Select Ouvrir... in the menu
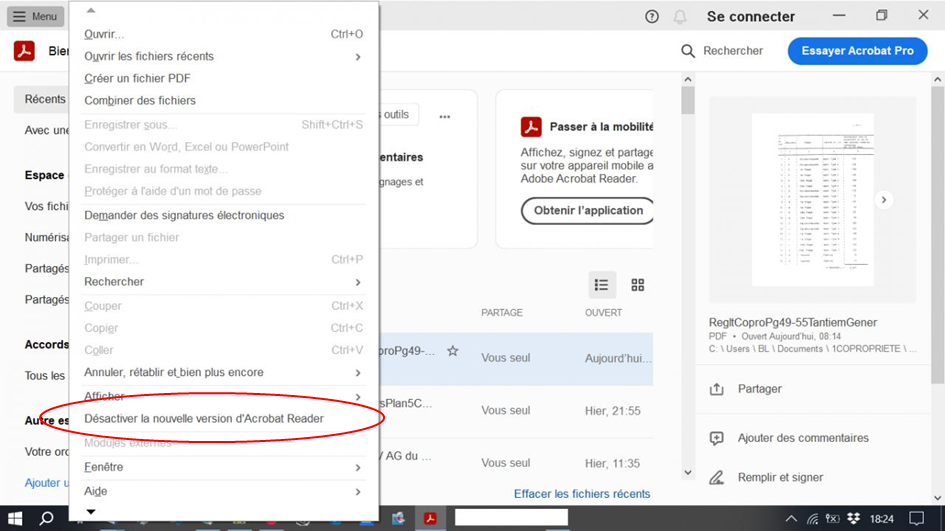 click(224, 34)
